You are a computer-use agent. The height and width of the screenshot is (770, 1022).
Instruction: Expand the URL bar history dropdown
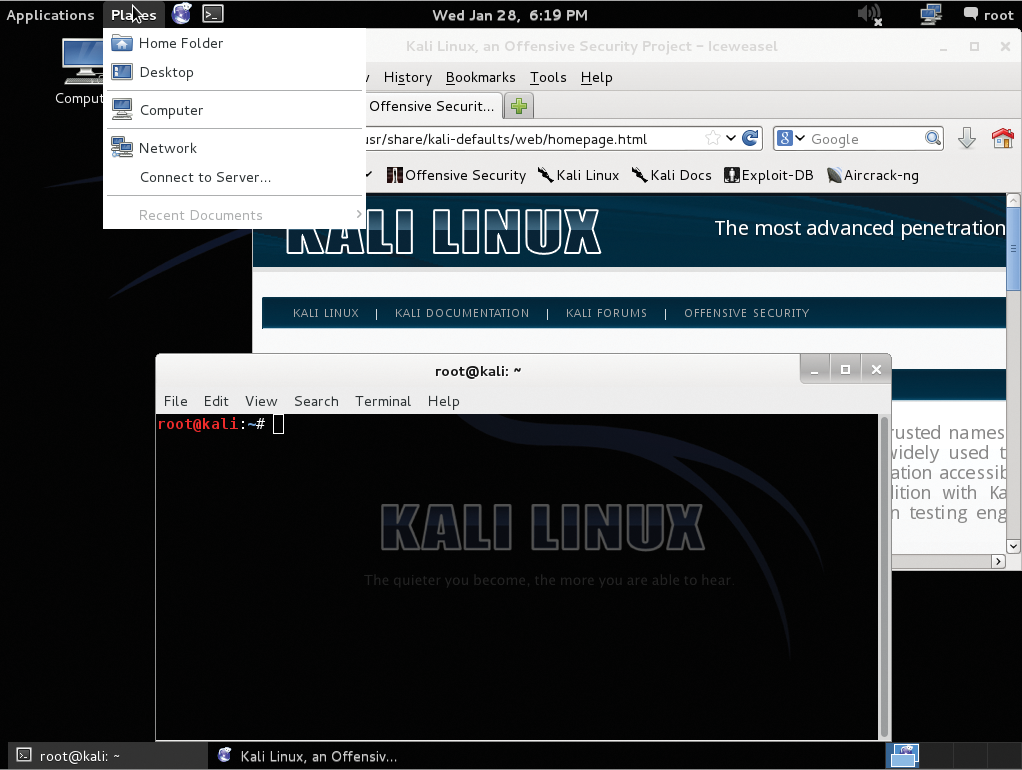click(731, 139)
